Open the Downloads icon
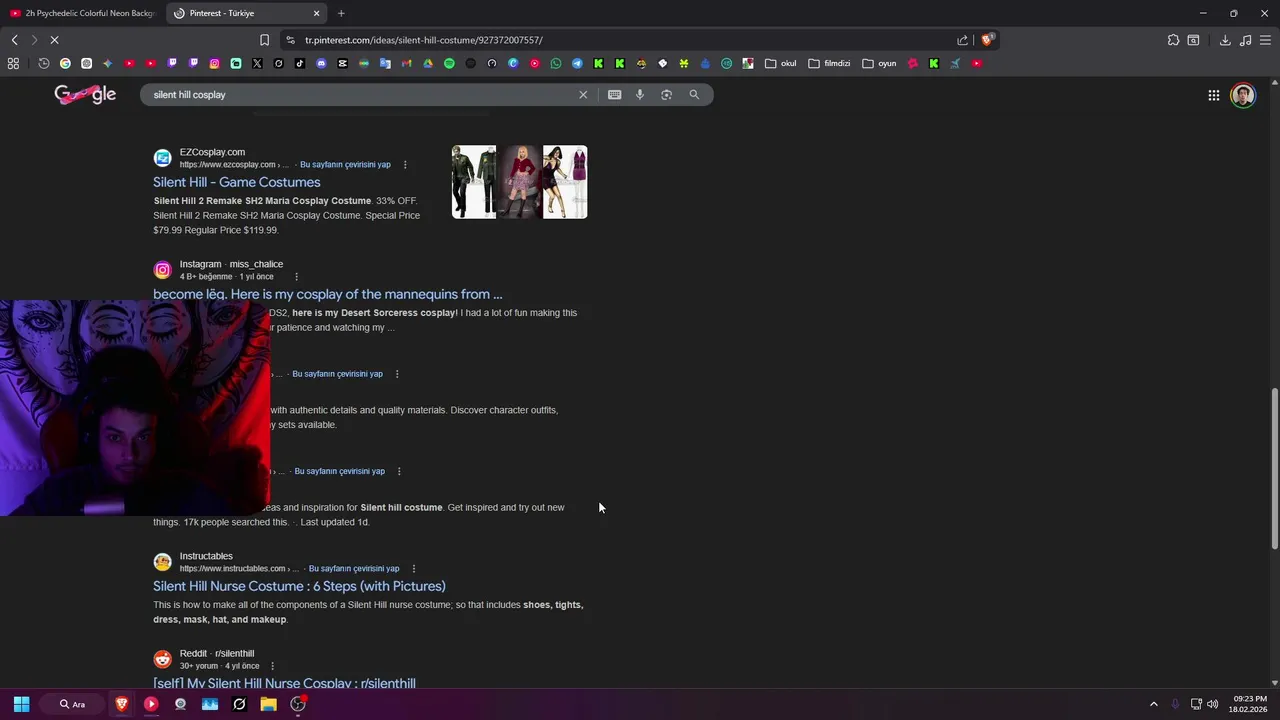This screenshot has width=1280, height=720. click(1225, 40)
